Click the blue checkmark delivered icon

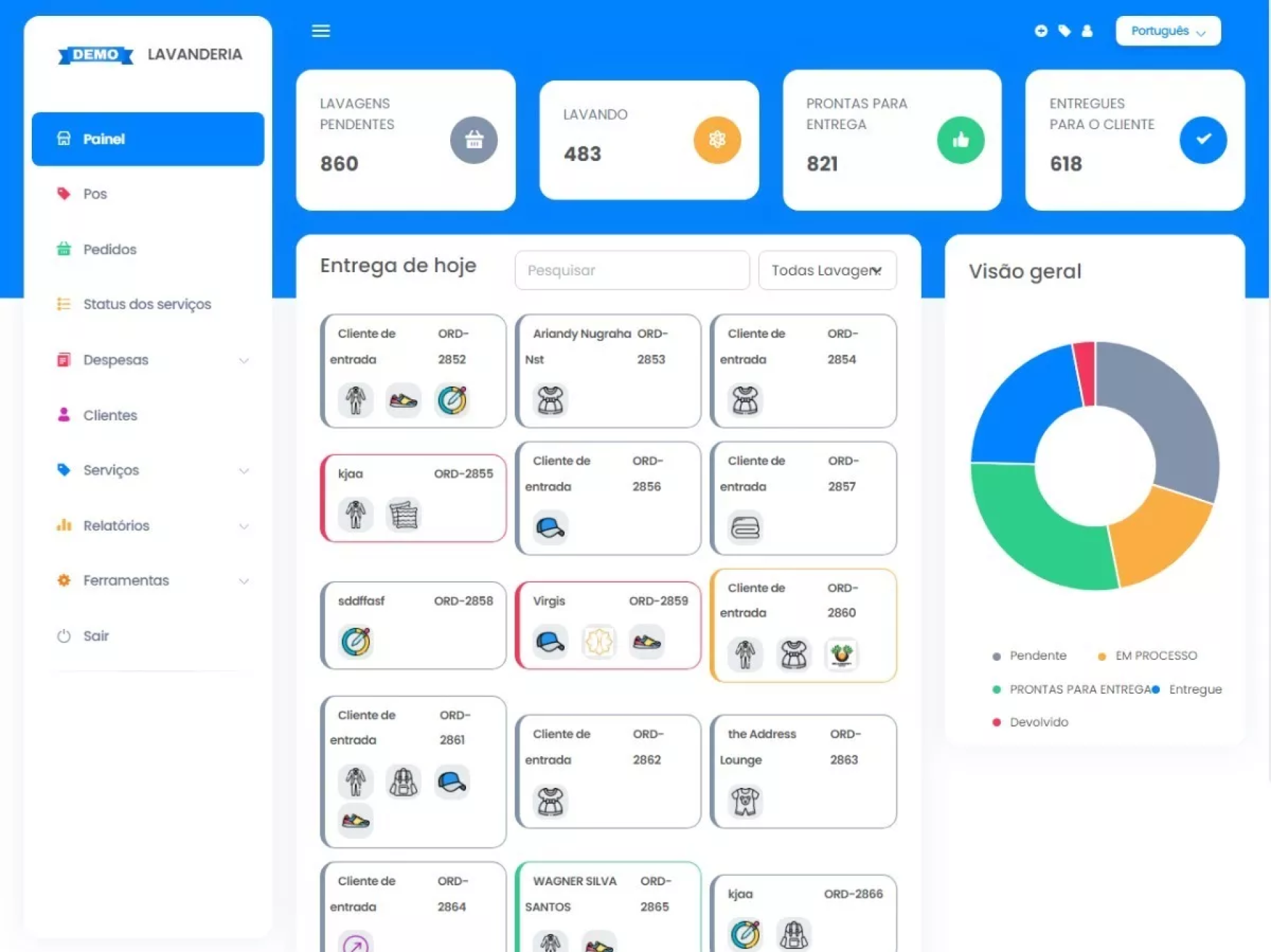1203,140
